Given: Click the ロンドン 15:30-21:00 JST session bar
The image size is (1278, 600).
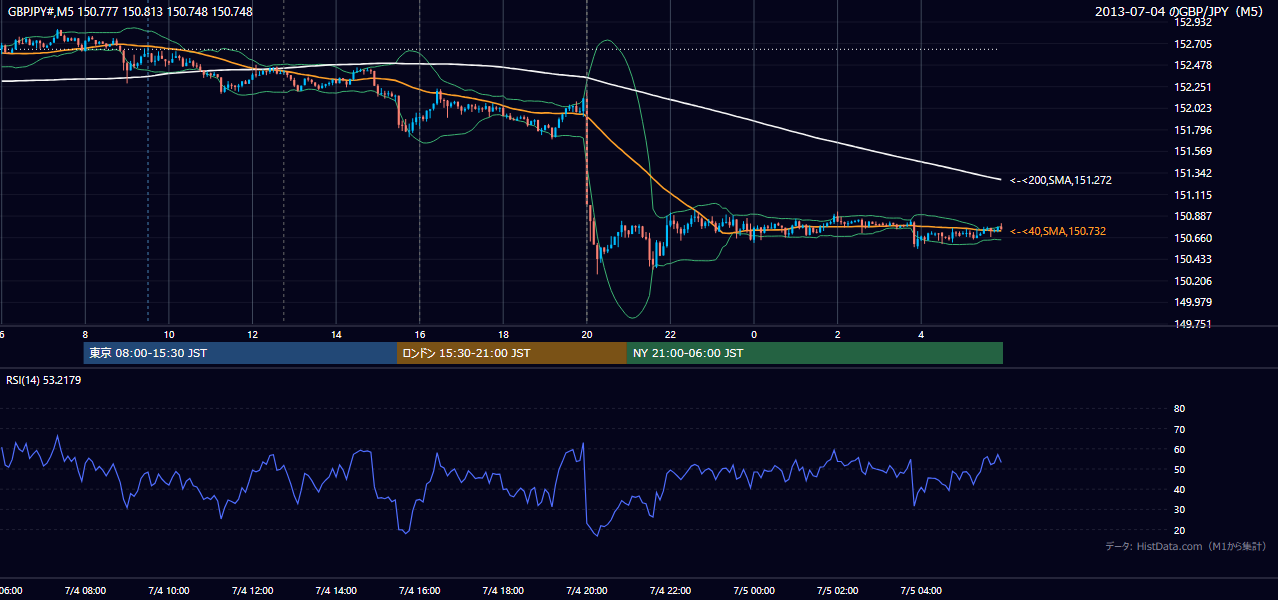Looking at the screenshot, I should (512, 353).
